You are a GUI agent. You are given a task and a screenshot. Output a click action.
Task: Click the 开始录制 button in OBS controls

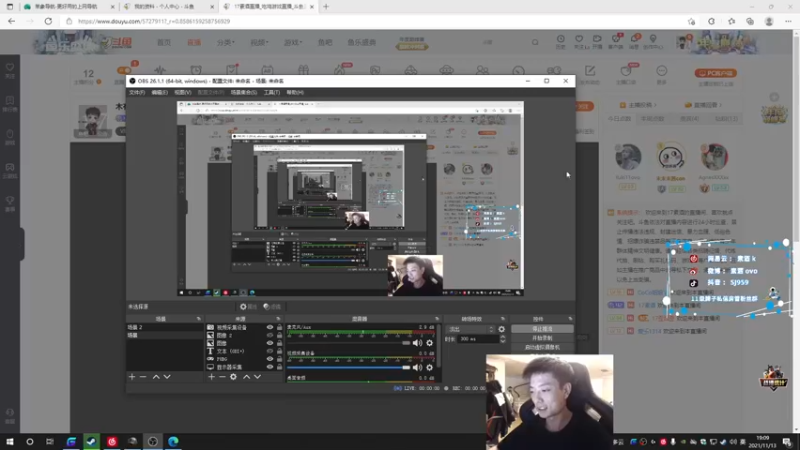pos(542,338)
